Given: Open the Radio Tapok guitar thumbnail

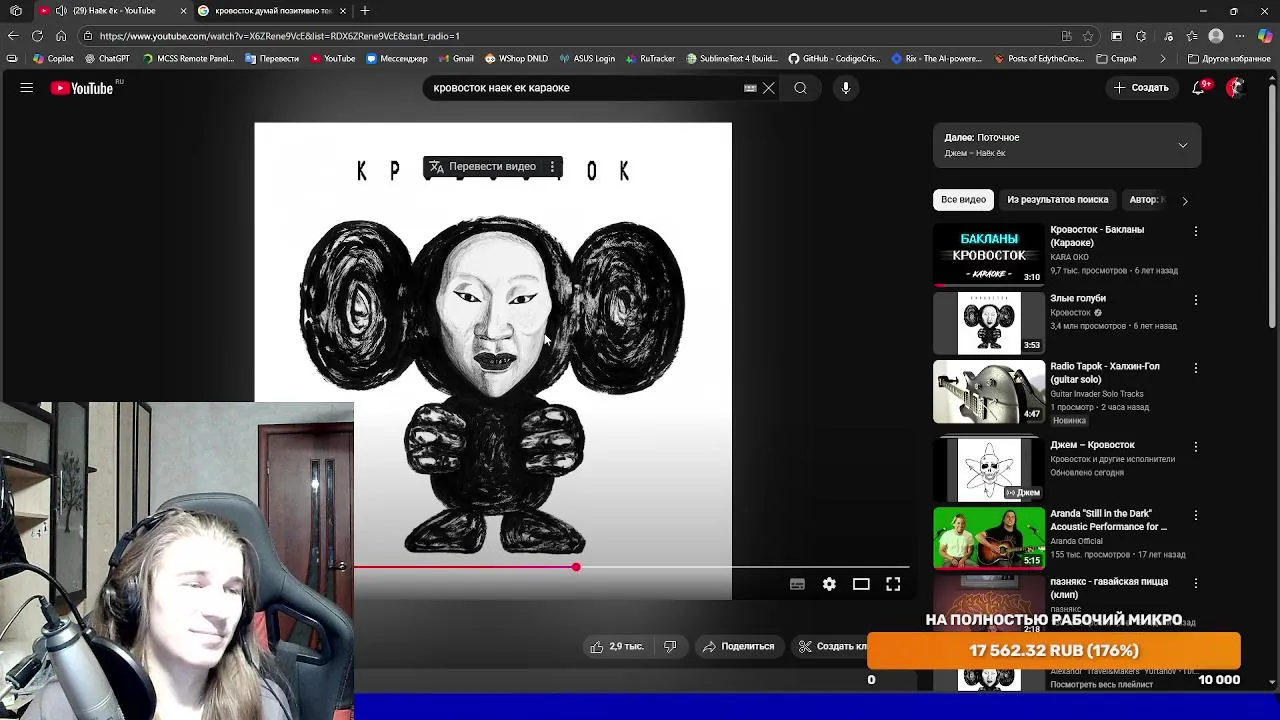Looking at the screenshot, I should [x=989, y=392].
